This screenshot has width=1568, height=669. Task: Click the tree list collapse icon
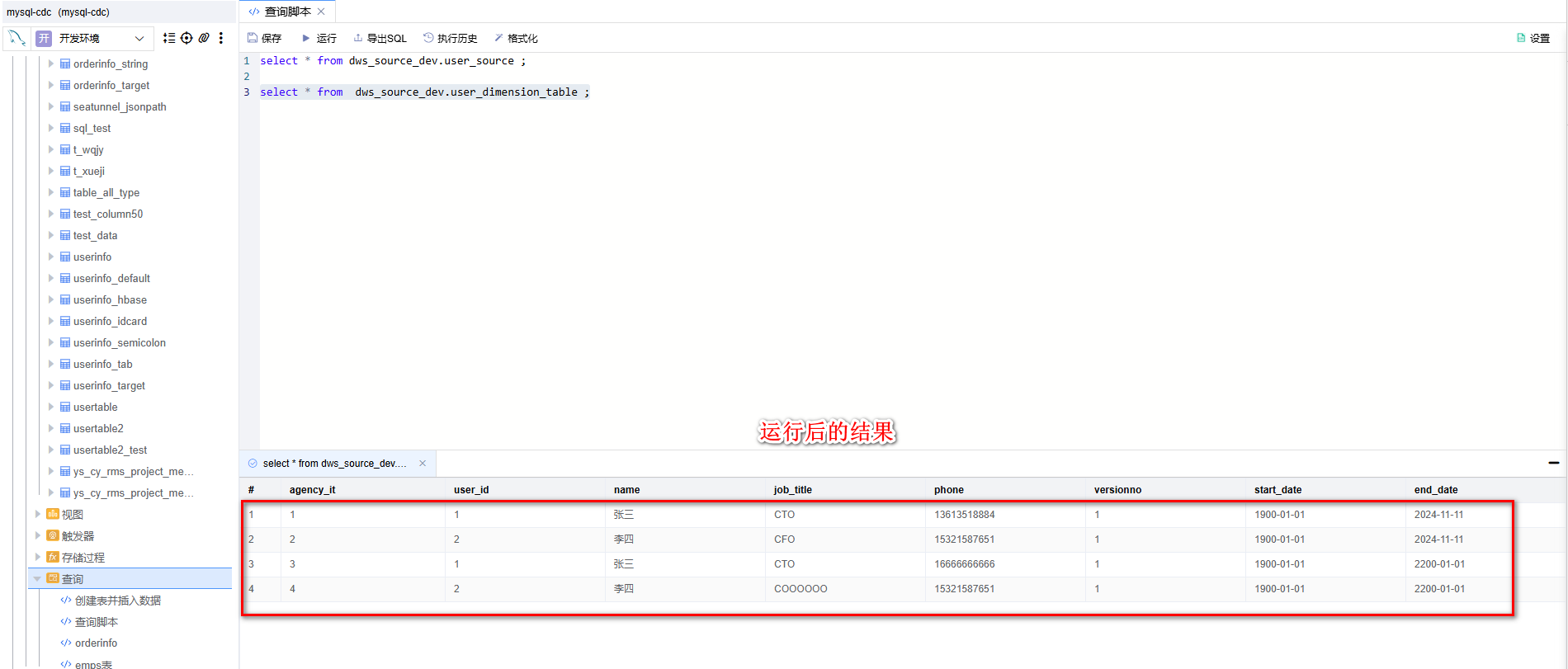pos(169,38)
